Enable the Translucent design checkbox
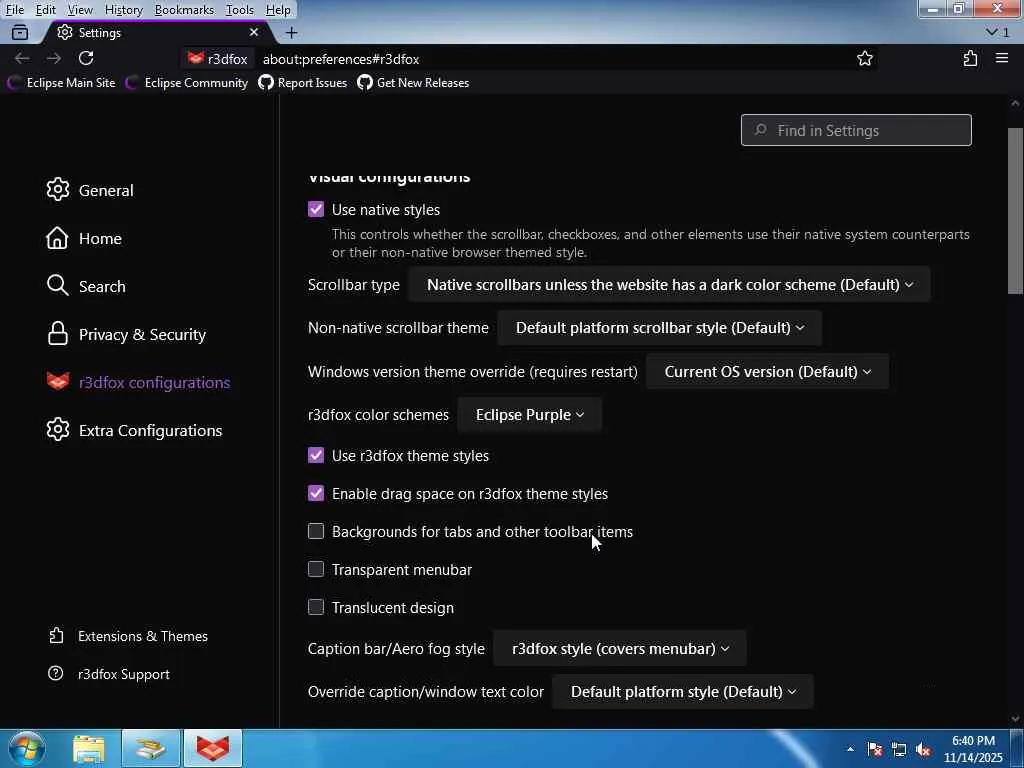1024x768 pixels. [x=316, y=607]
